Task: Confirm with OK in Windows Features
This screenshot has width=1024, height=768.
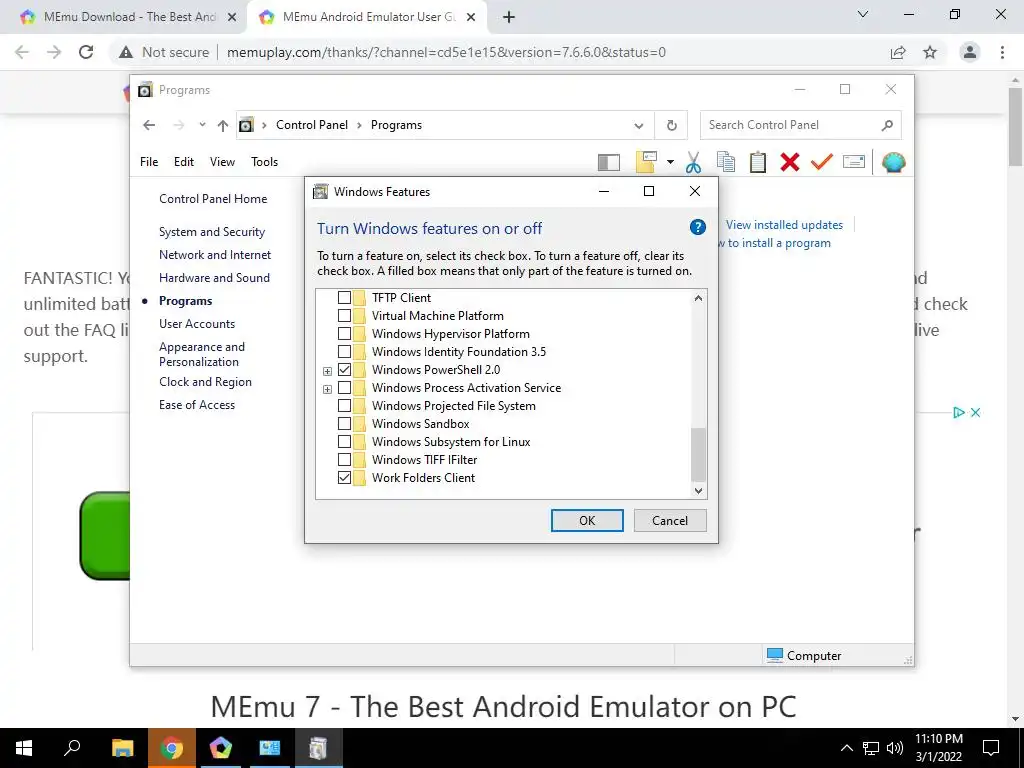Action: 587,520
